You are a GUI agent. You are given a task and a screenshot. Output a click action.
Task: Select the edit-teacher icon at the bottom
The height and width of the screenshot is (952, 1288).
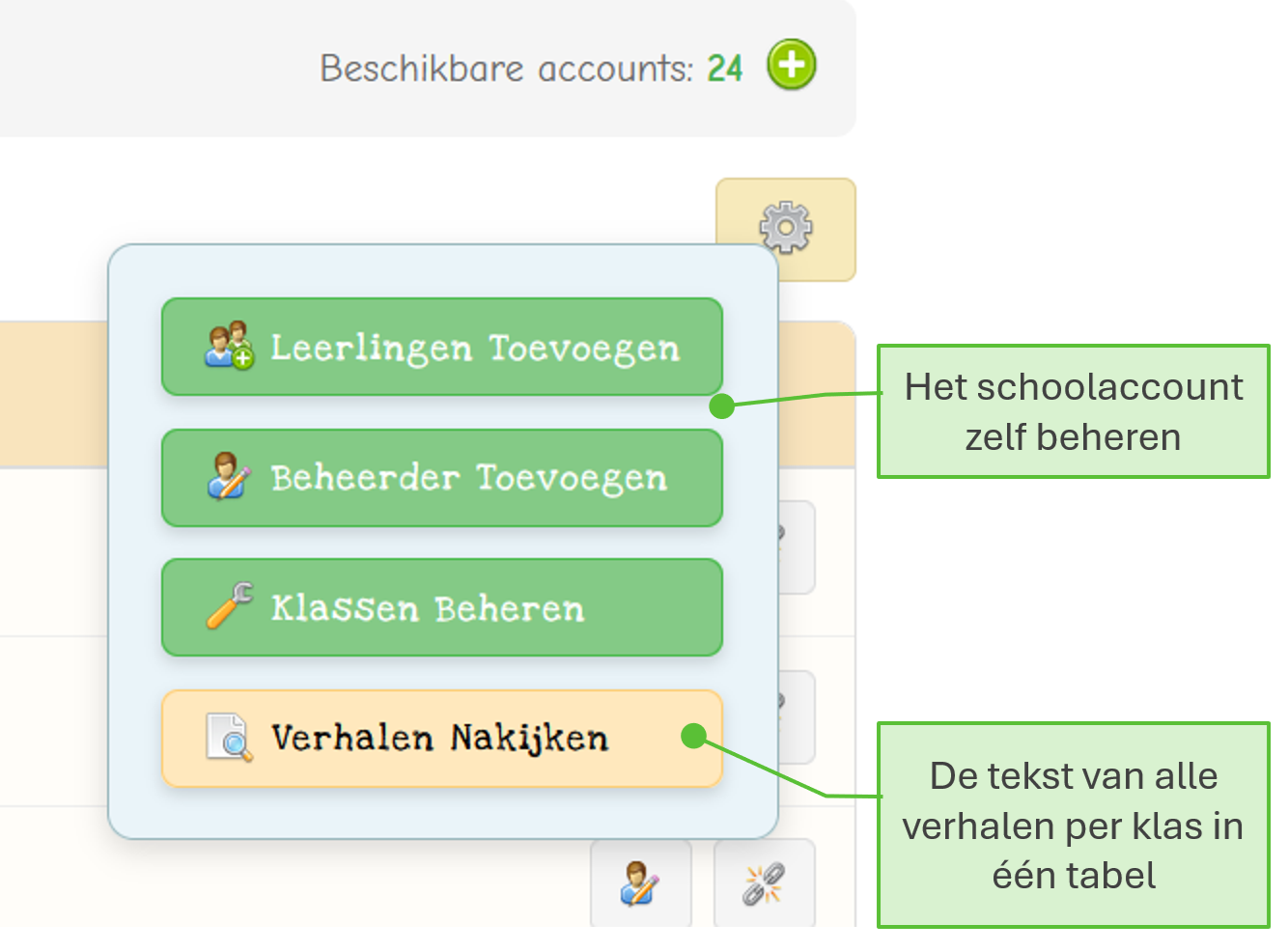pos(640,882)
